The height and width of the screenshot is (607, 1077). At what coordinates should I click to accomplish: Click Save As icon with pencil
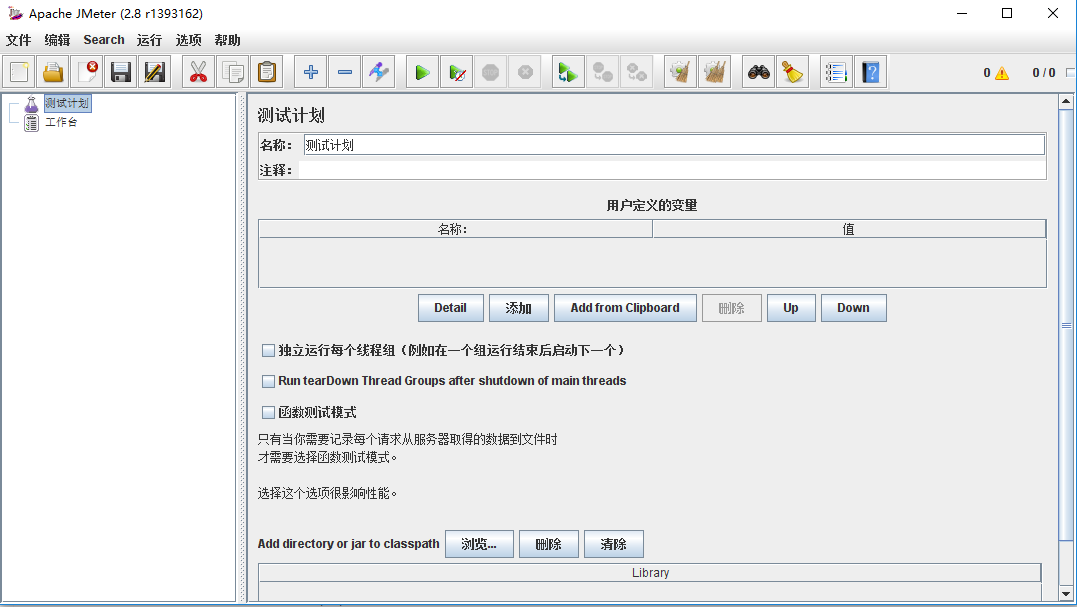pos(155,72)
